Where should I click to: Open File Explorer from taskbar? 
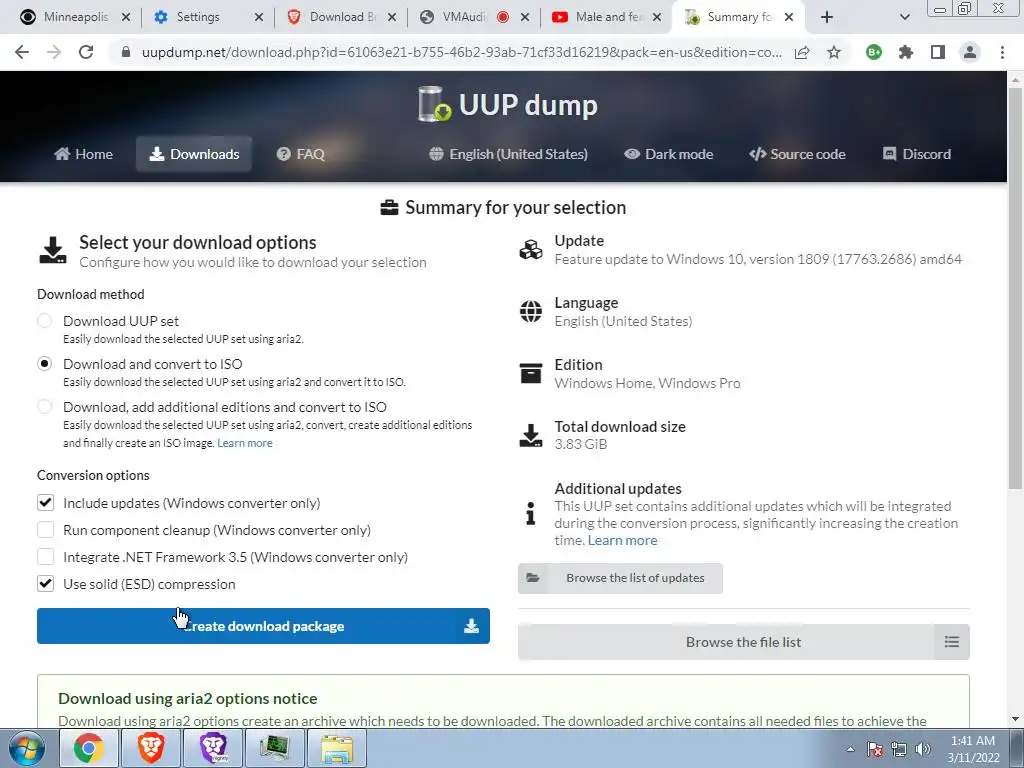tap(337, 748)
